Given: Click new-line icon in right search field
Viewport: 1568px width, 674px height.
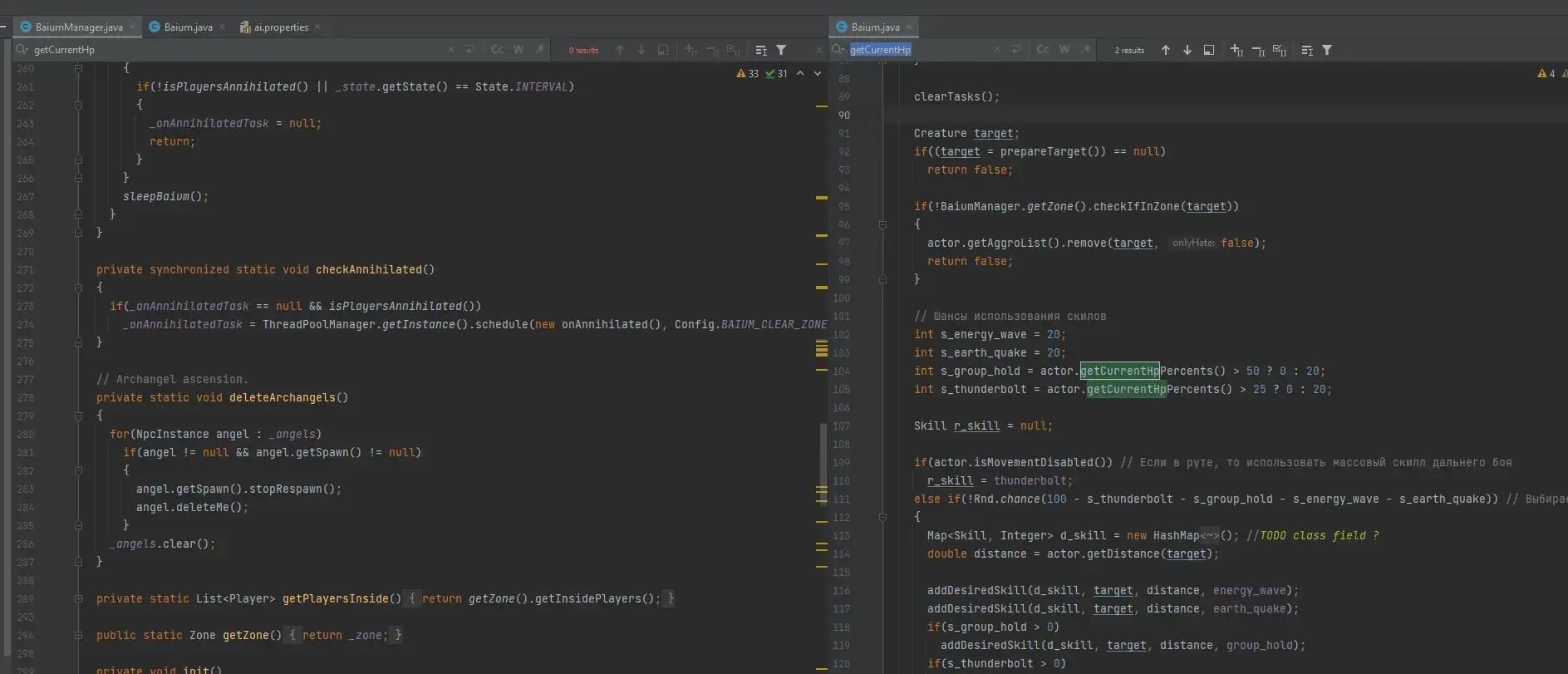Looking at the screenshot, I should (x=1016, y=50).
